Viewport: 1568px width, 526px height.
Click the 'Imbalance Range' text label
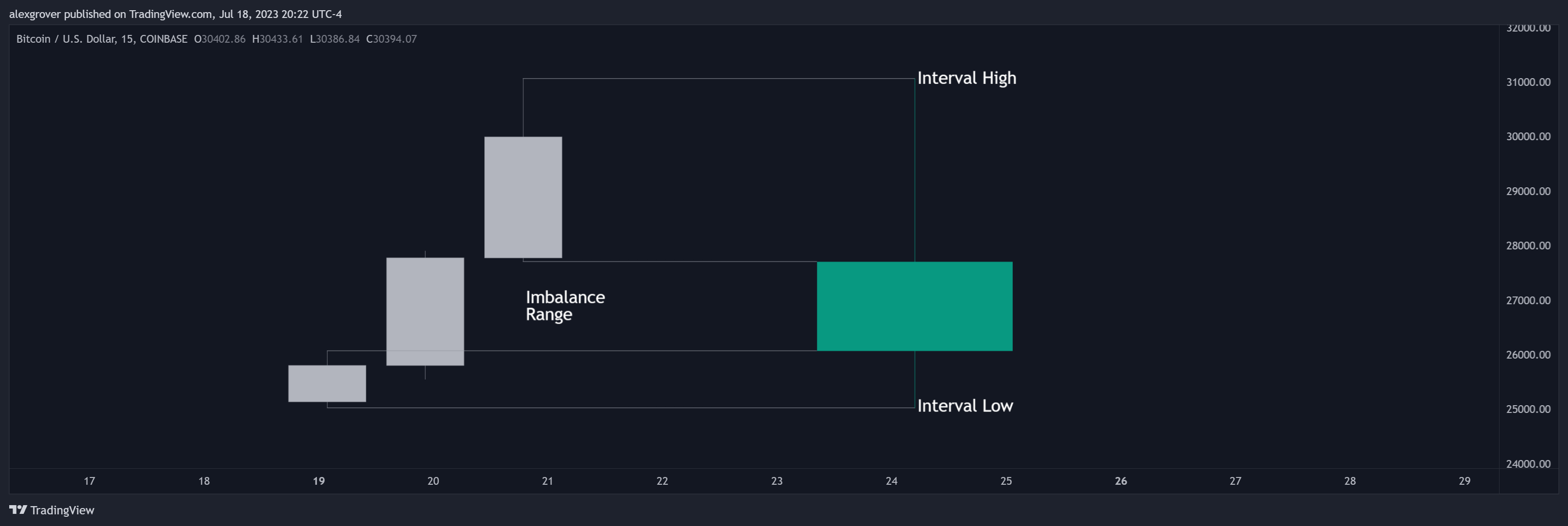click(565, 306)
